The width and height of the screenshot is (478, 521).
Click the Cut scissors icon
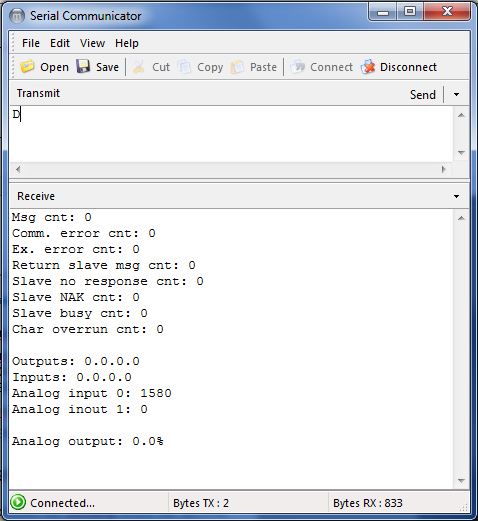(x=139, y=67)
